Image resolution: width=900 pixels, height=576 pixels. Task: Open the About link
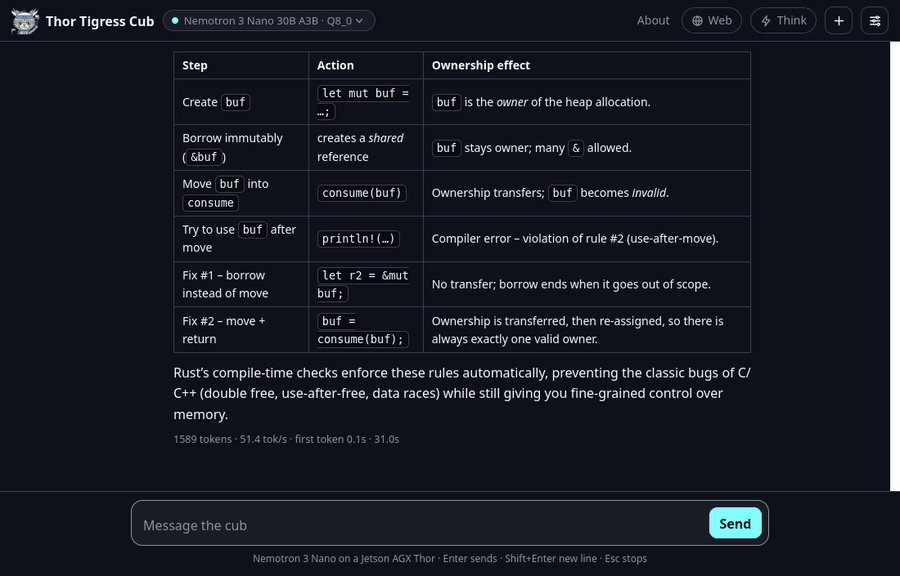(x=653, y=21)
